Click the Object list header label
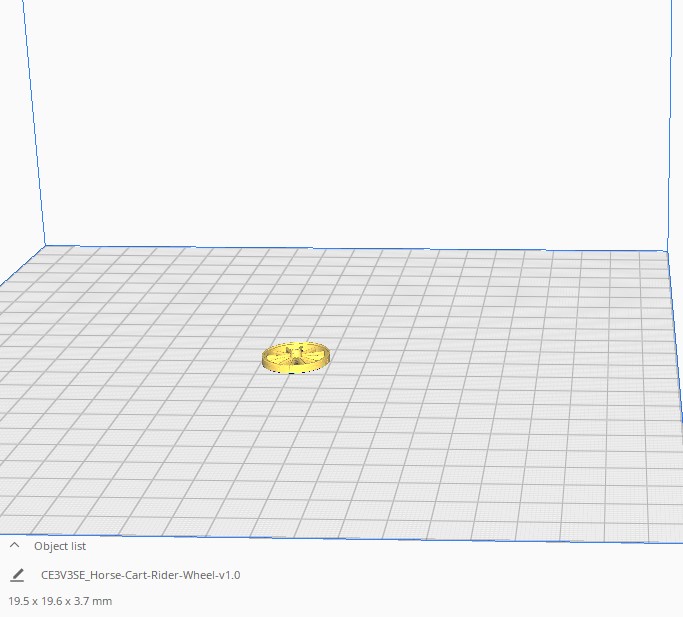The height and width of the screenshot is (617, 683). (60, 546)
